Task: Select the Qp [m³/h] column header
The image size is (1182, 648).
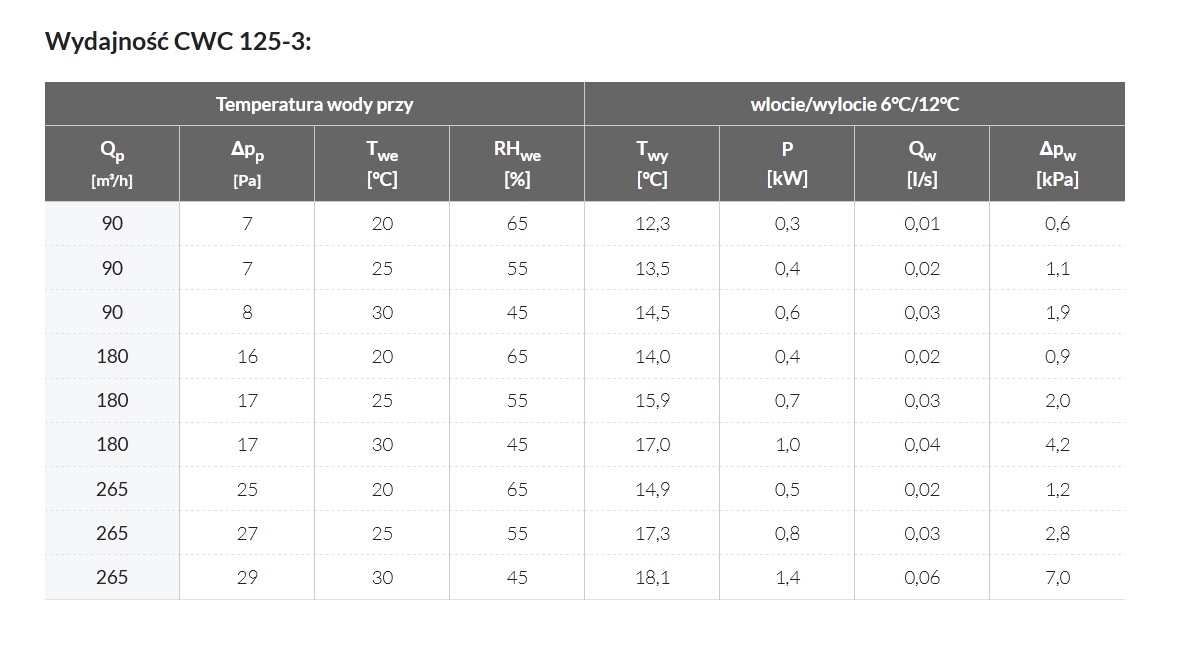Action: pos(112,163)
